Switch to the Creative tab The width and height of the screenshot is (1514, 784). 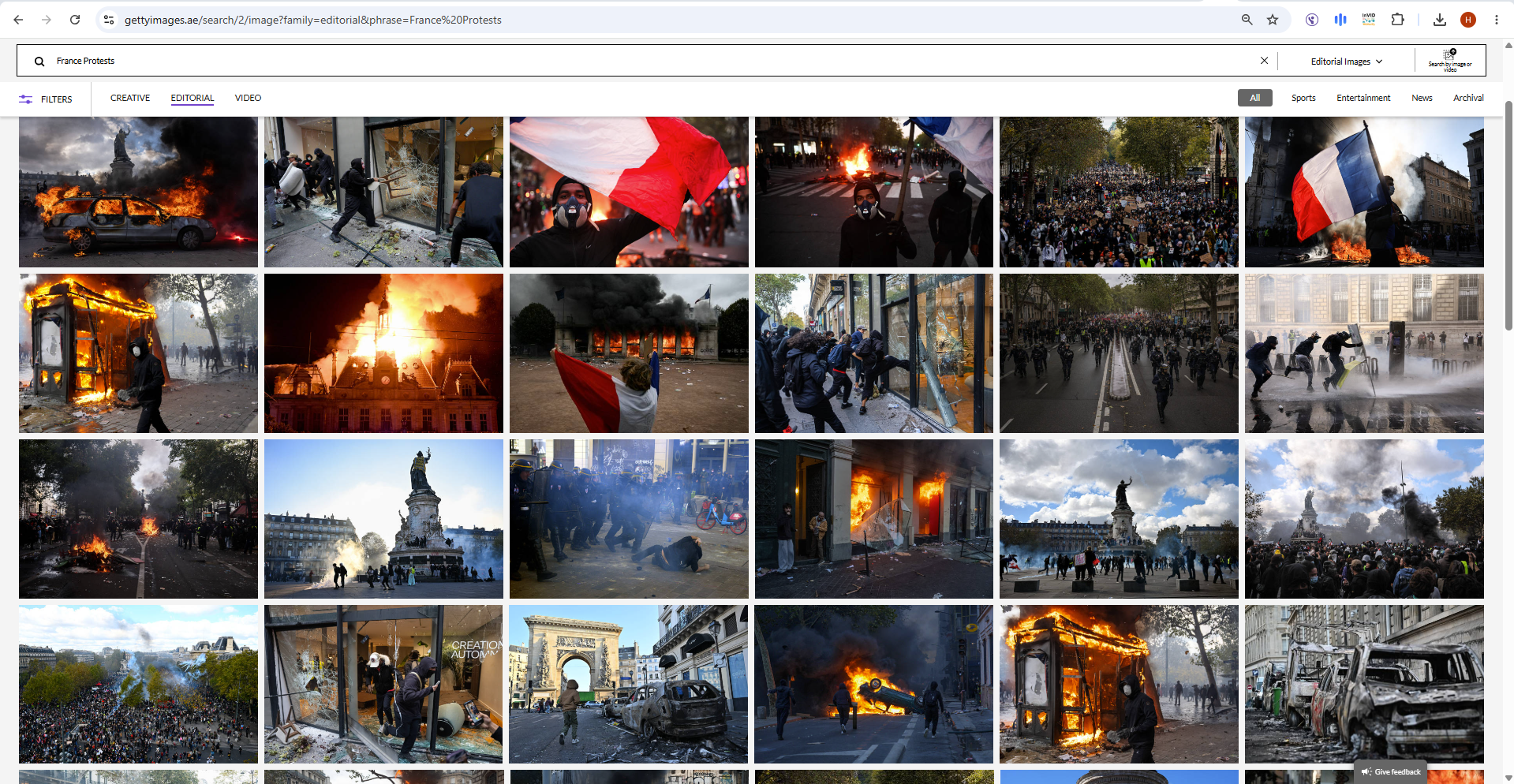[130, 98]
